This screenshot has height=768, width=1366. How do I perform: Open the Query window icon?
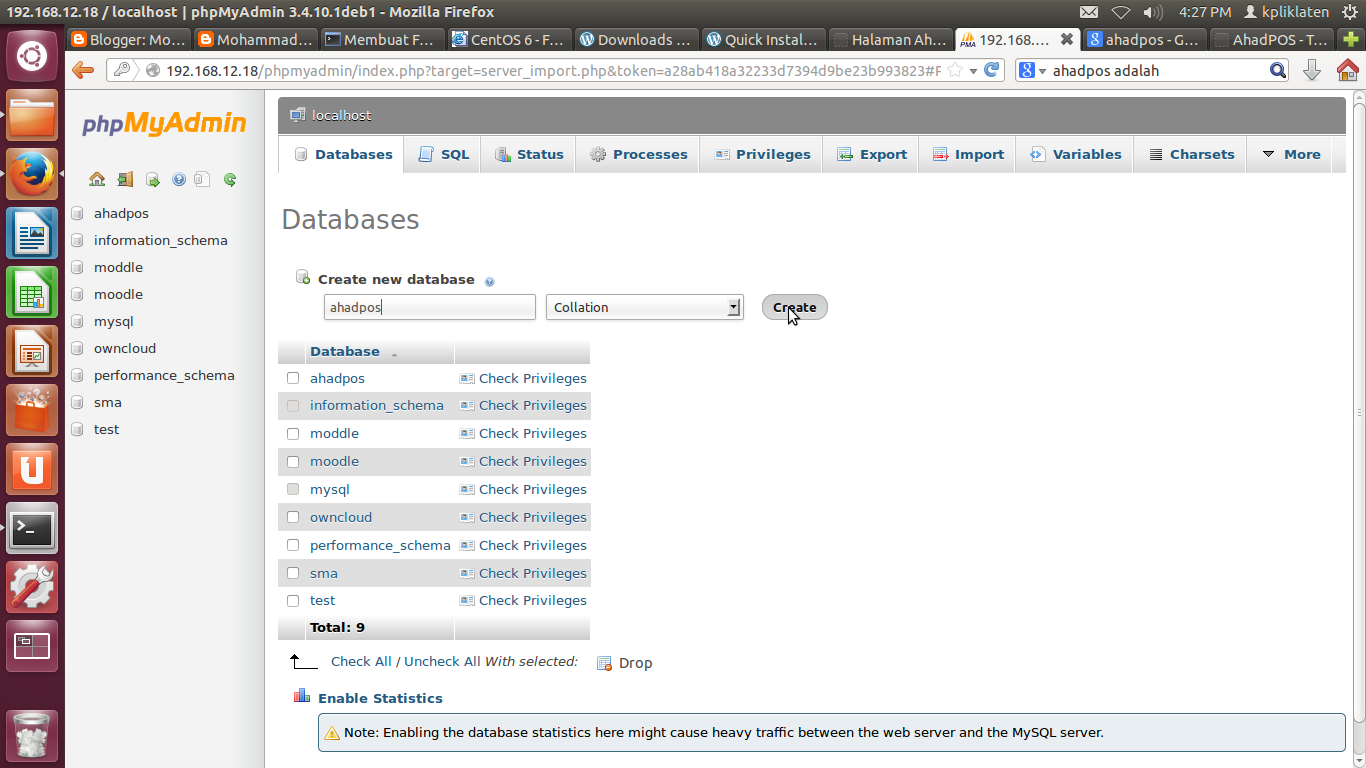[153, 180]
